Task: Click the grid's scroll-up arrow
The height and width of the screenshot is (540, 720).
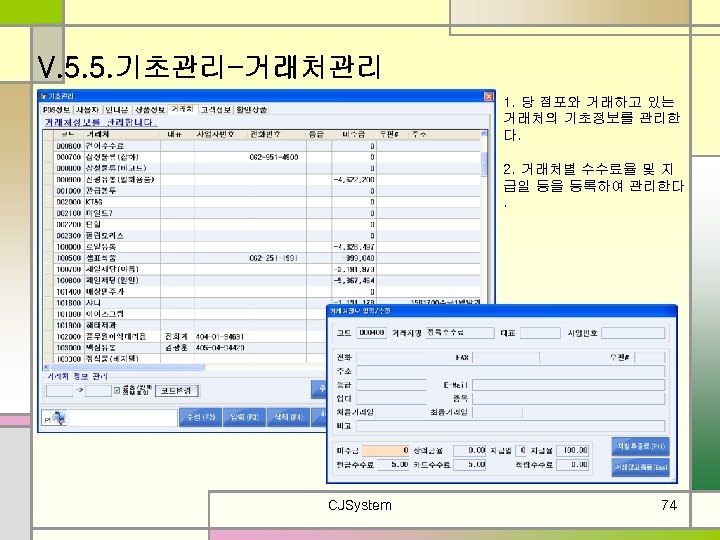Action: (x=484, y=134)
